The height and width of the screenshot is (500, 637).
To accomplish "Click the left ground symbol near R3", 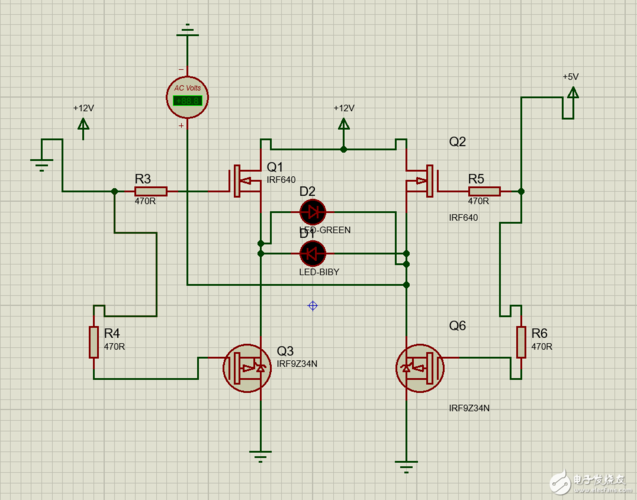I will coord(41,165).
